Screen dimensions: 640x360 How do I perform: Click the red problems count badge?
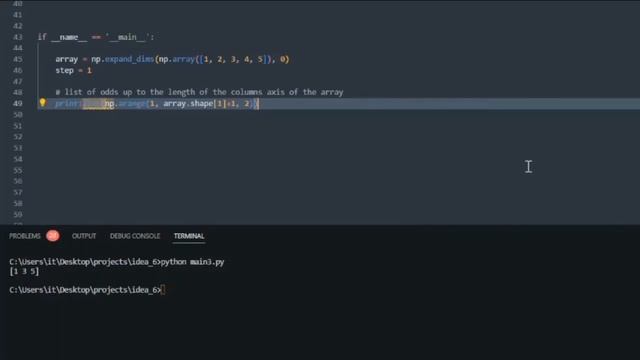coord(53,236)
